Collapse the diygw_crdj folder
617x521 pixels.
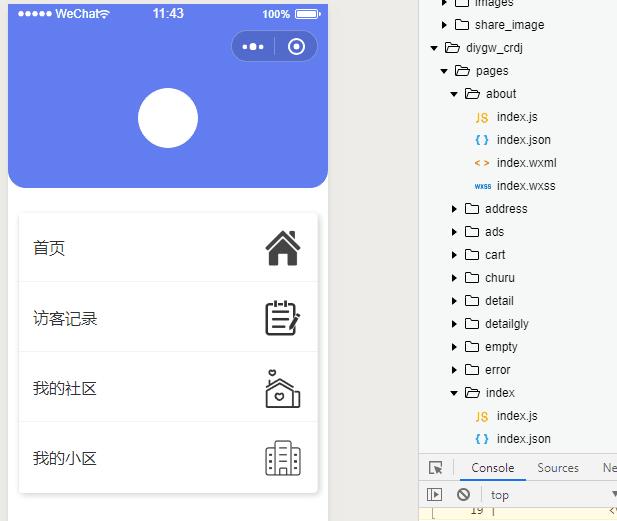pos(434,48)
